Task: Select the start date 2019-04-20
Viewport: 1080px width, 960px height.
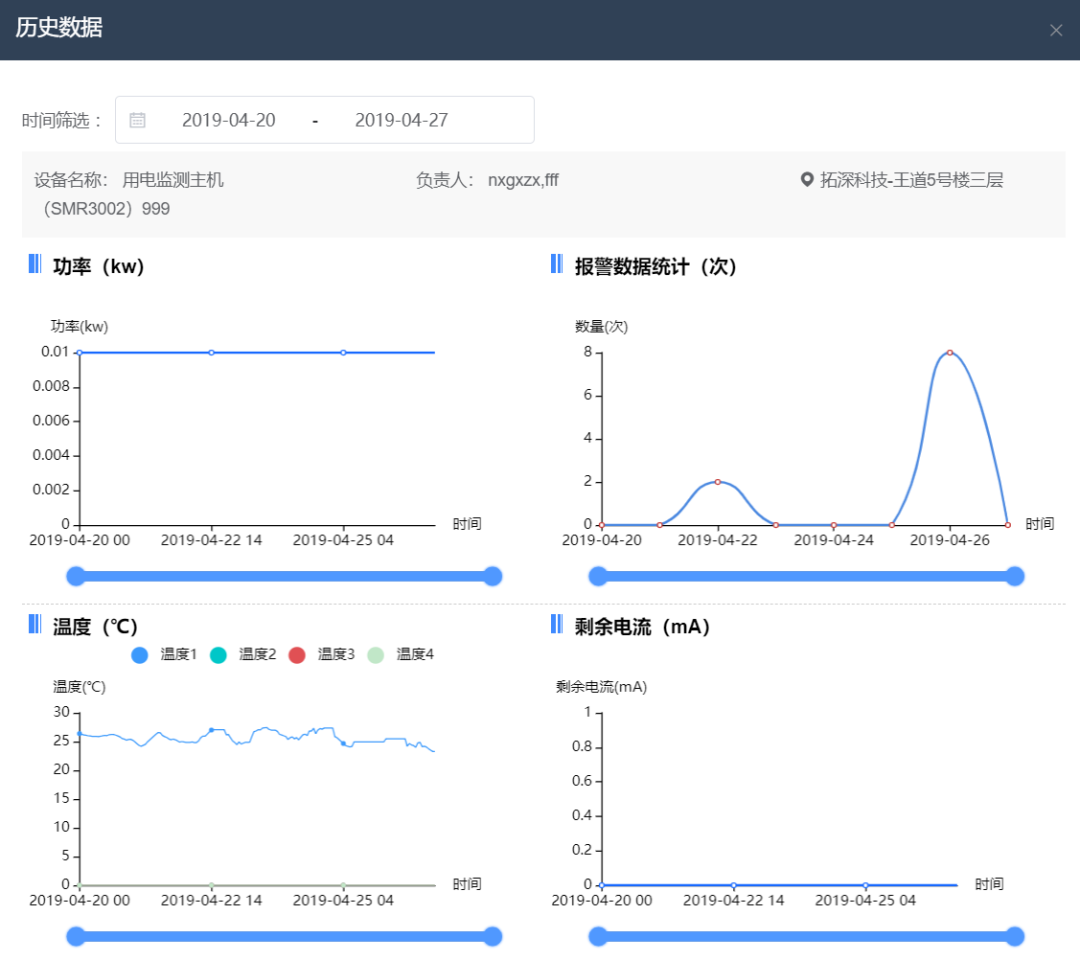Action: (228, 120)
